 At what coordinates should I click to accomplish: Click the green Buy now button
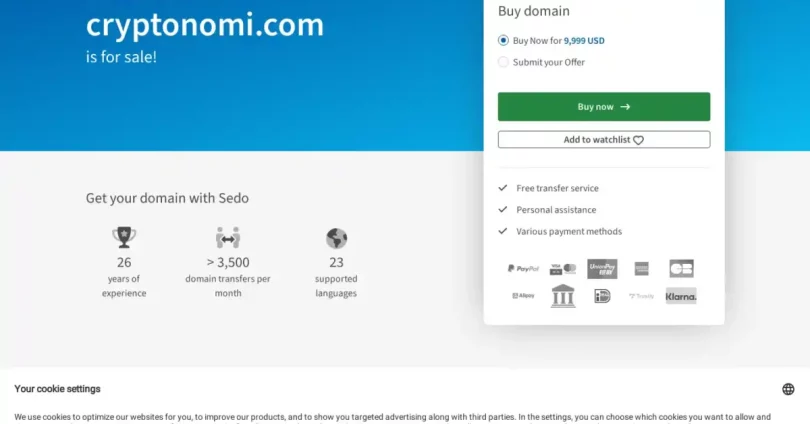point(604,107)
